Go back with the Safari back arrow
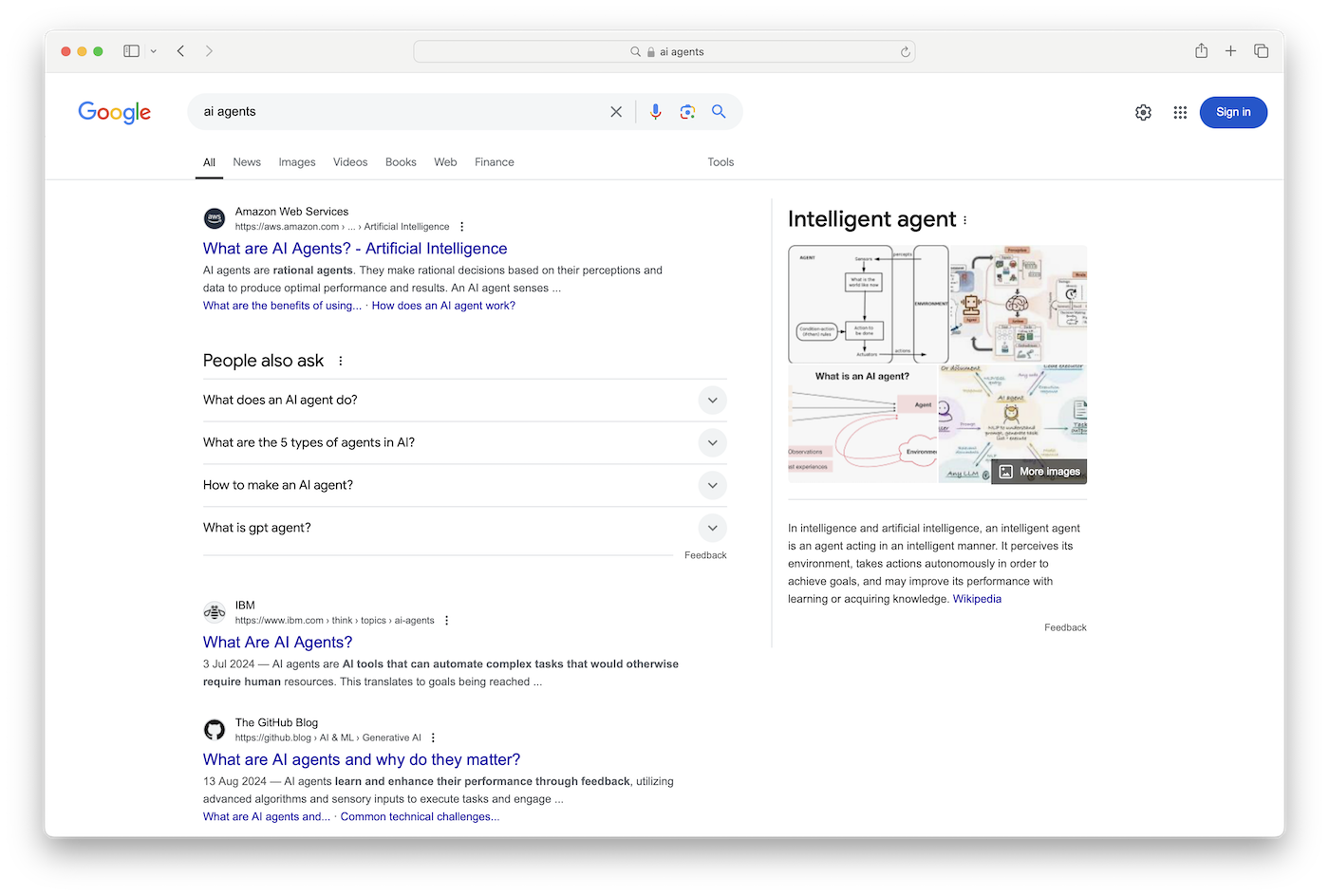Image resolution: width=1329 pixels, height=896 pixels. (x=180, y=51)
